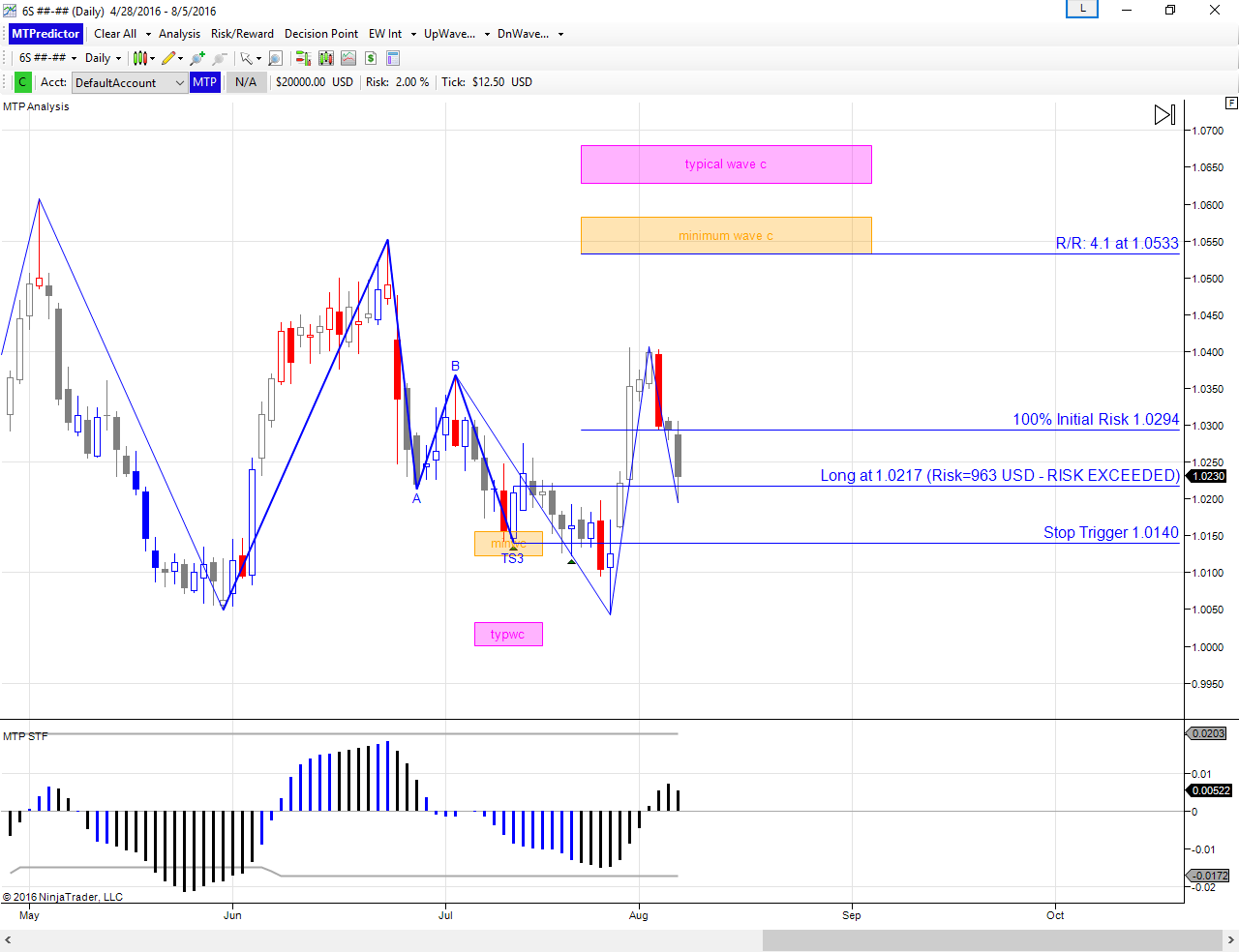Viewport: 1239px width, 952px height.
Task: Click the data series candles icon
Action: [326, 58]
